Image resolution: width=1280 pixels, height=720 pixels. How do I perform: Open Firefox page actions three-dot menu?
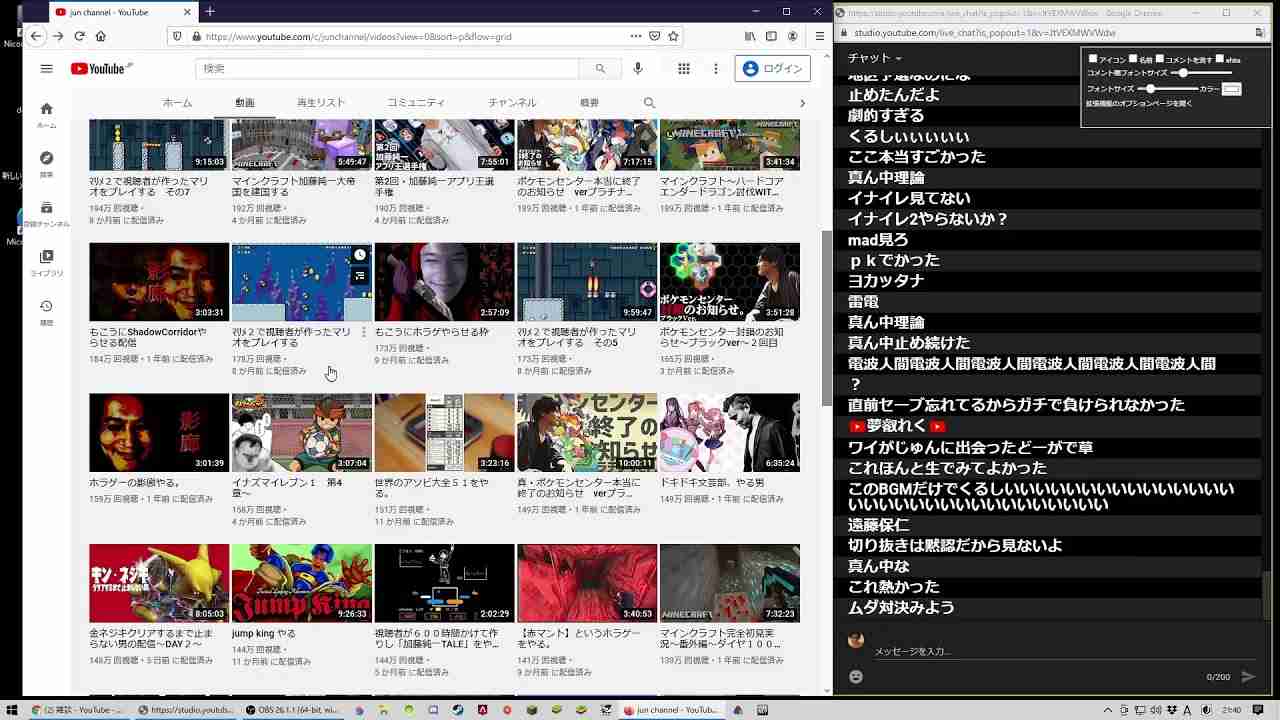point(636,36)
